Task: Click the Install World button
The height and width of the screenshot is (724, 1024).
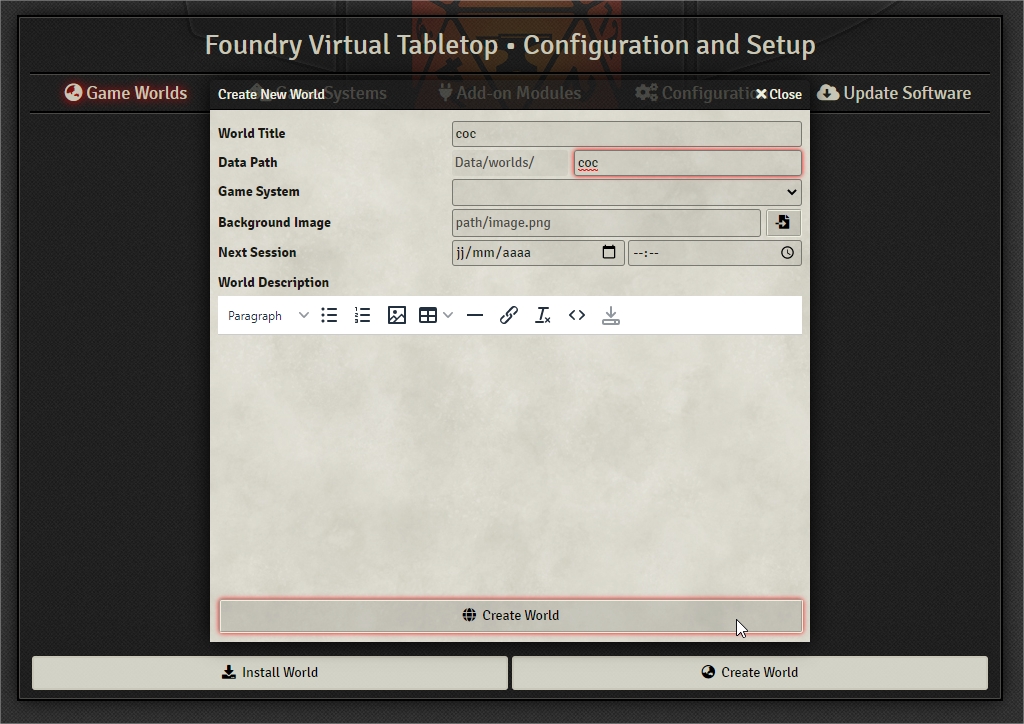Action: (x=270, y=672)
